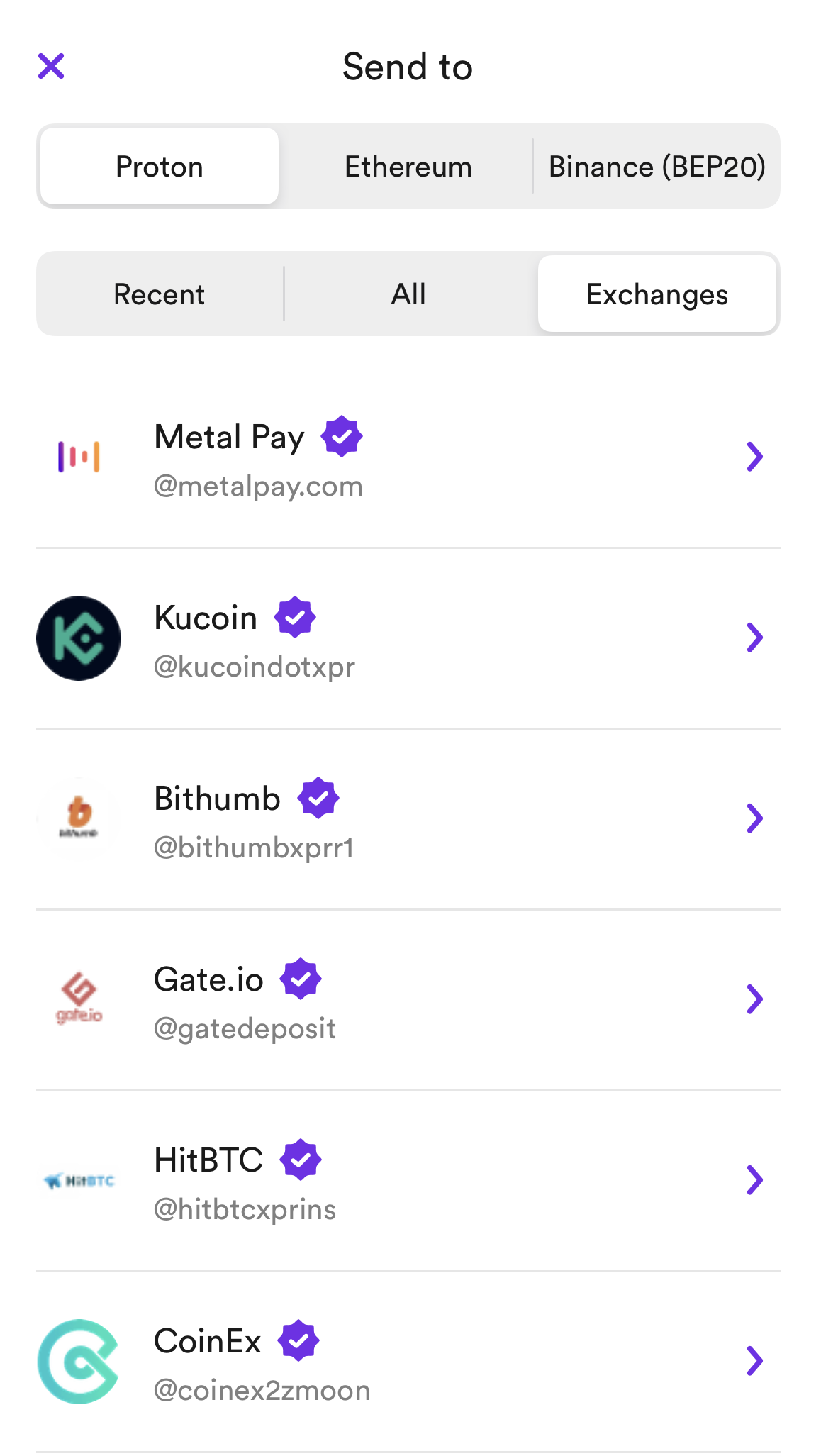
Task: Open Metal Pay with its chevron arrow
Action: click(x=755, y=457)
